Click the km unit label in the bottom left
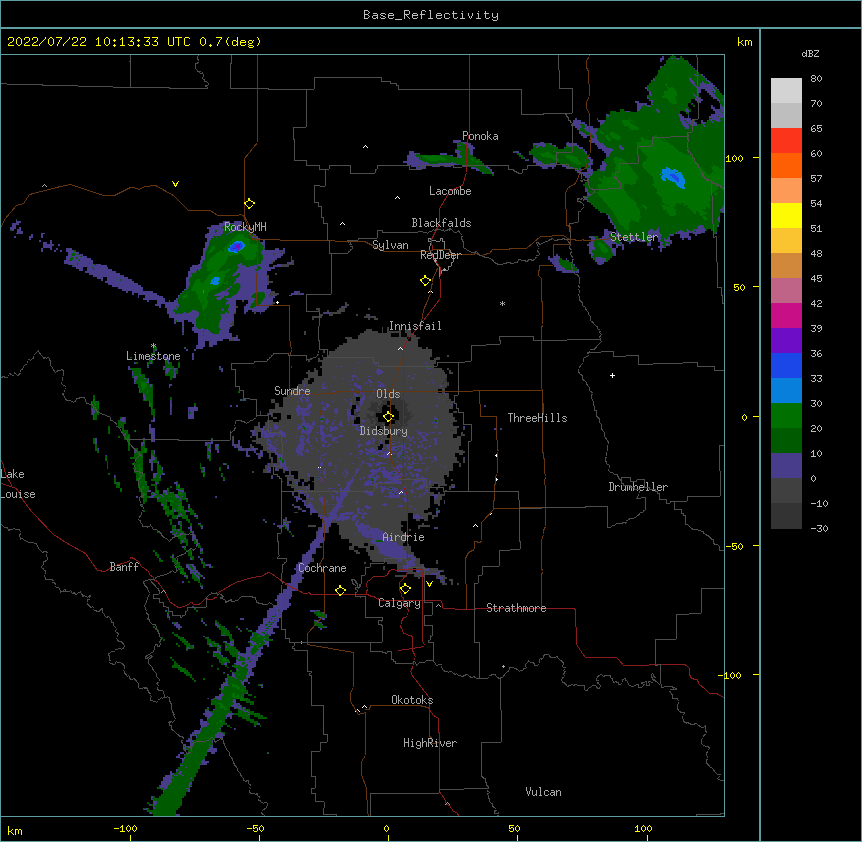 pyautogui.click(x=14, y=830)
